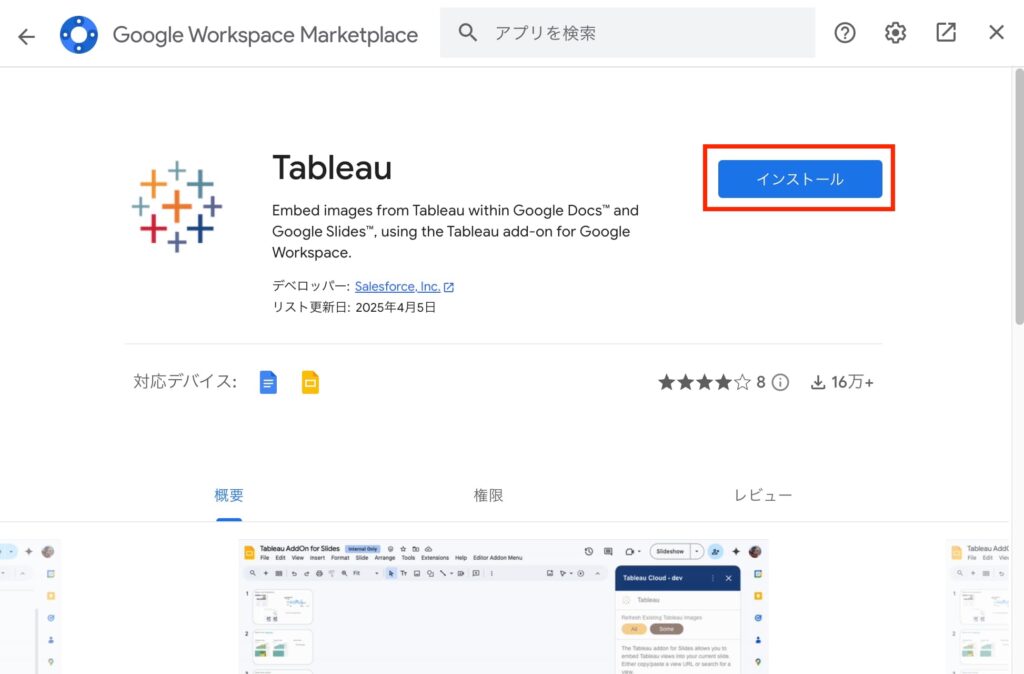Close the Marketplace dialog with X
The height and width of the screenshot is (674, 1024).
click(x=996, y=33)
